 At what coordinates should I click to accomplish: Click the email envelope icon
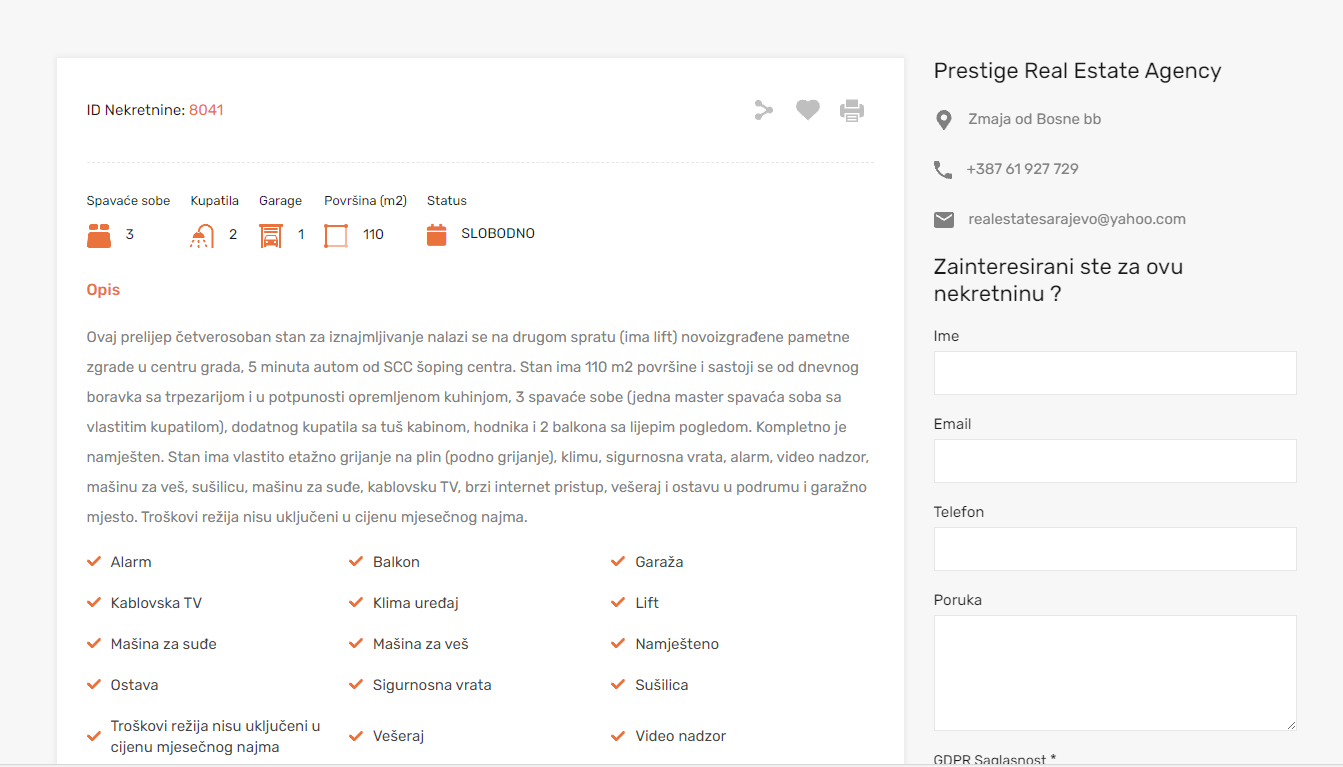click(944, 220)
